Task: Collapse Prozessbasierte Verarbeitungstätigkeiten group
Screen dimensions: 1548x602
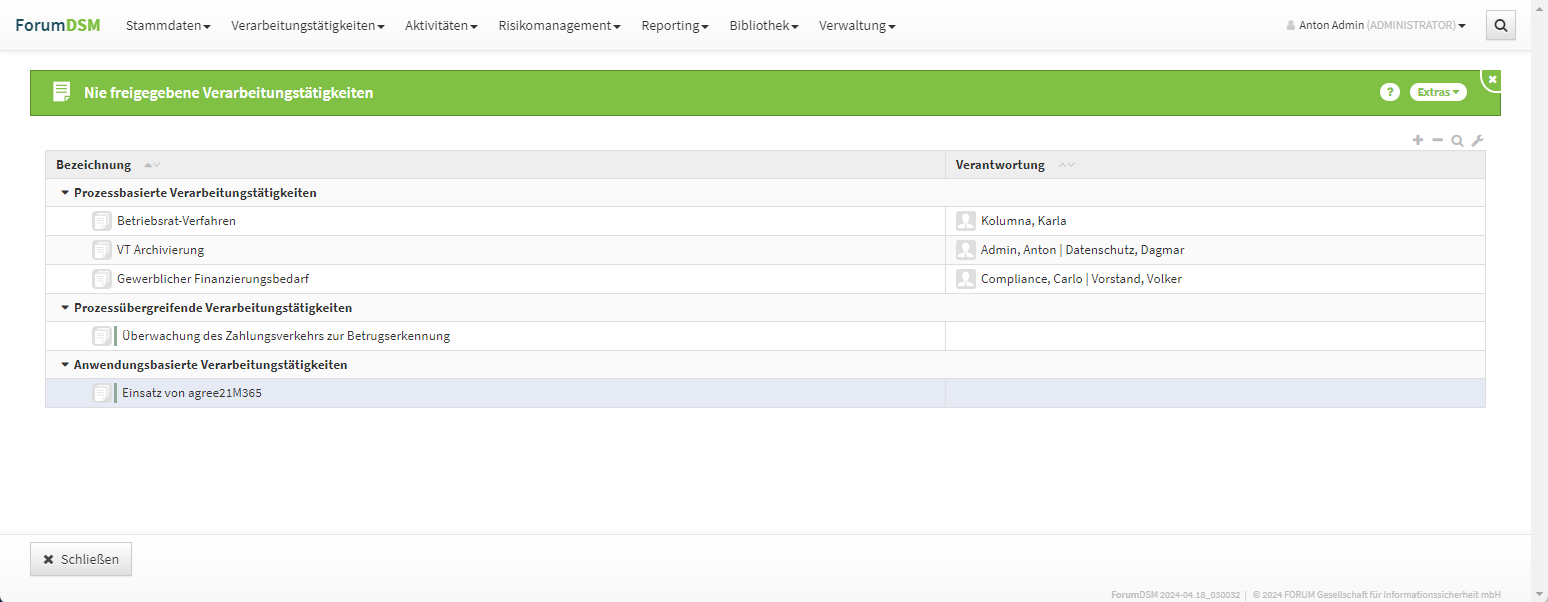Action: [65, 193]
